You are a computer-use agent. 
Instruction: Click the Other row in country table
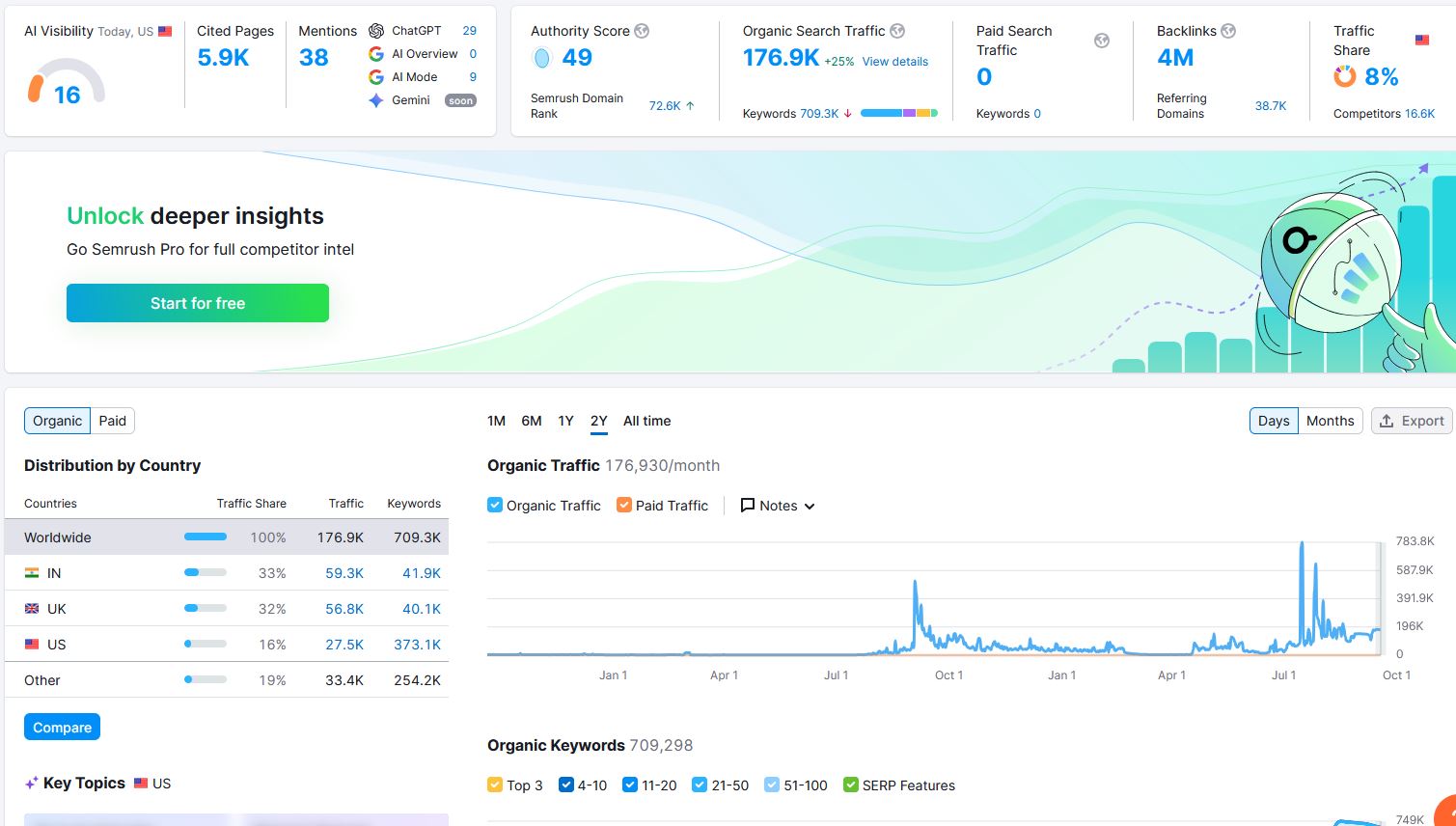click(x=227, y=680)
